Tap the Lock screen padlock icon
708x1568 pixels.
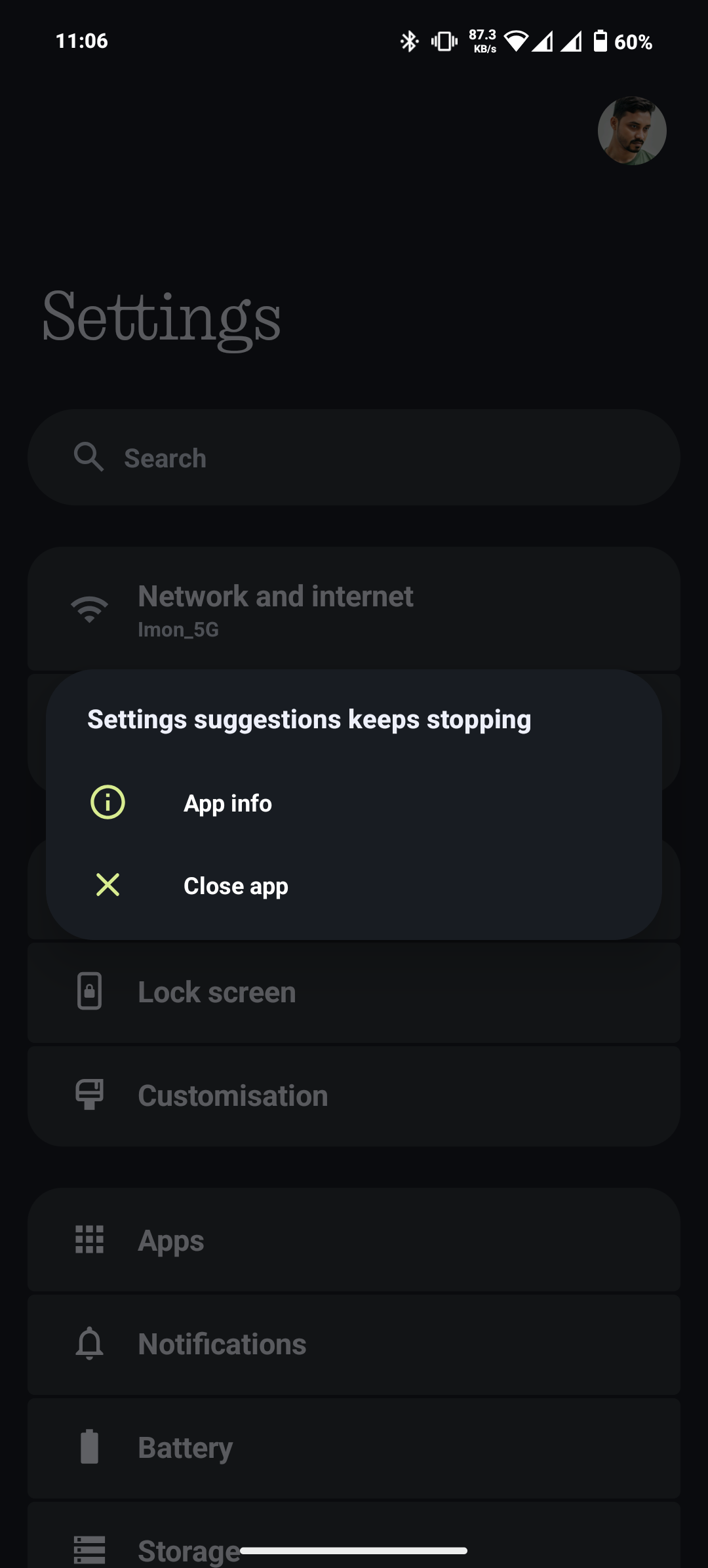(90, 991)
